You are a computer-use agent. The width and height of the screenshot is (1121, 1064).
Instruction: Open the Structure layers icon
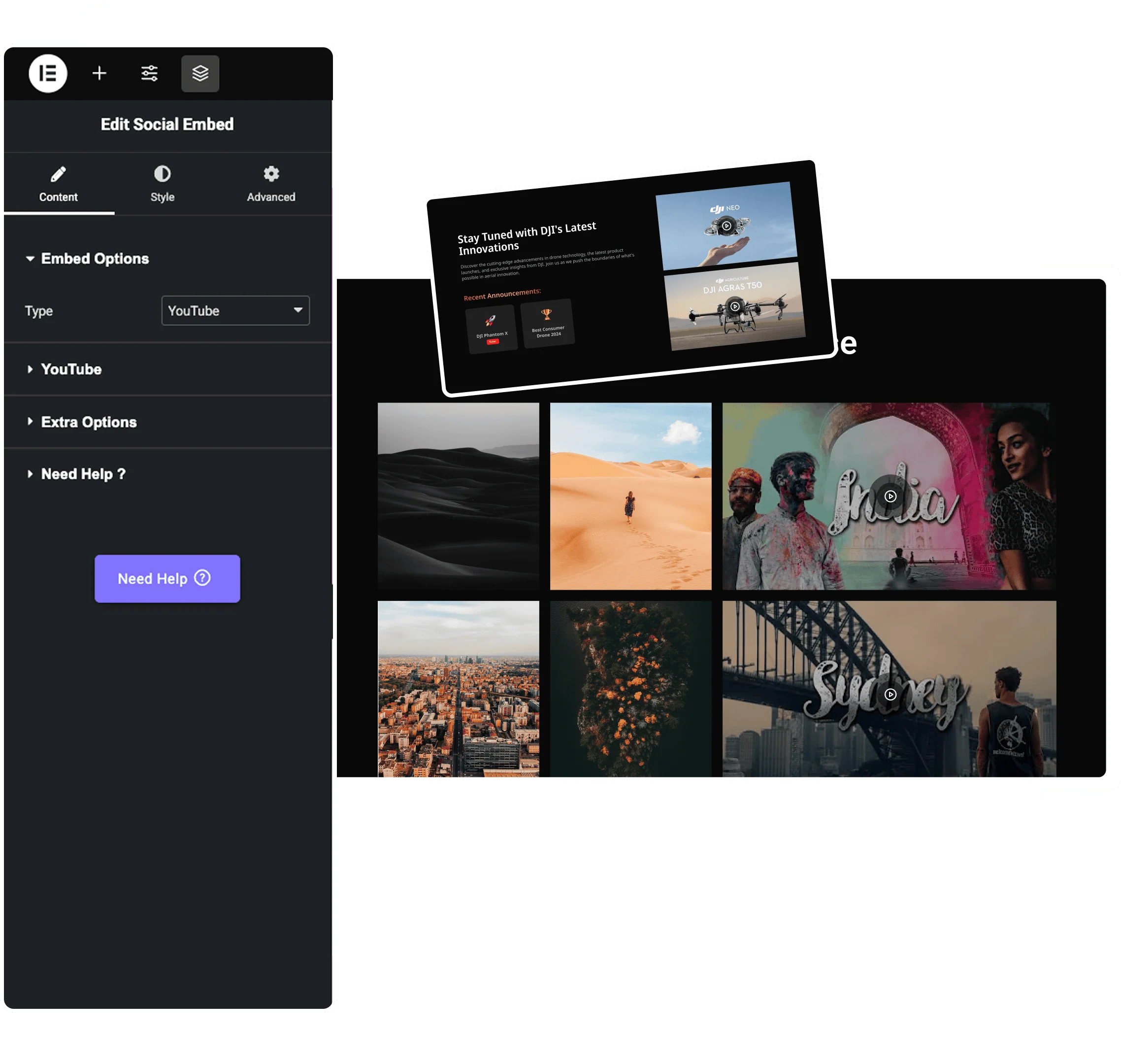click(200, 73)
